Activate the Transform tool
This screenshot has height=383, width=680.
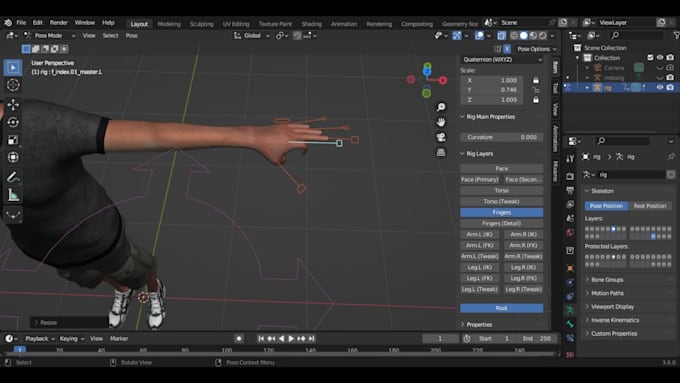[13, 157]
